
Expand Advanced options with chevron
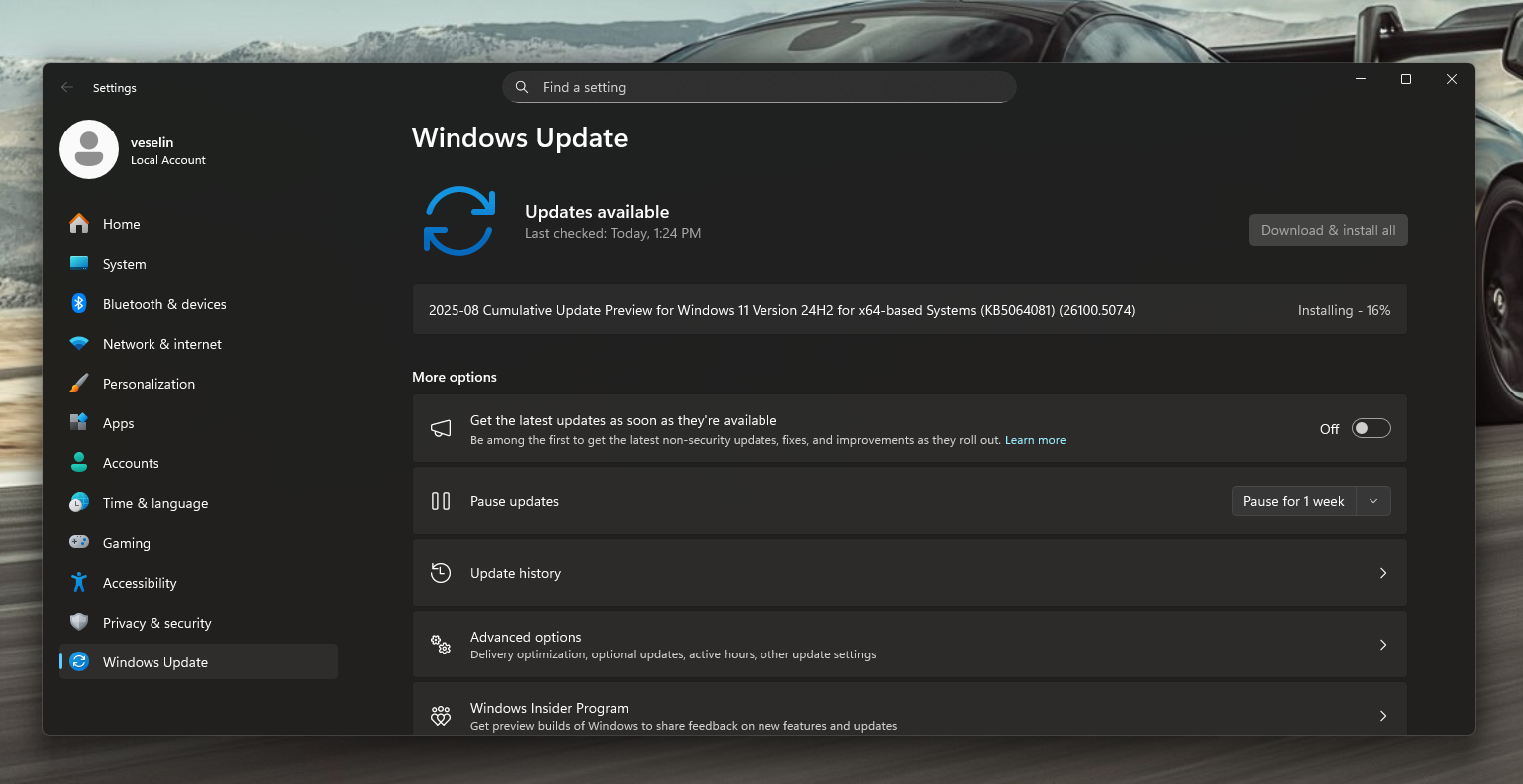coord(1383,645)
